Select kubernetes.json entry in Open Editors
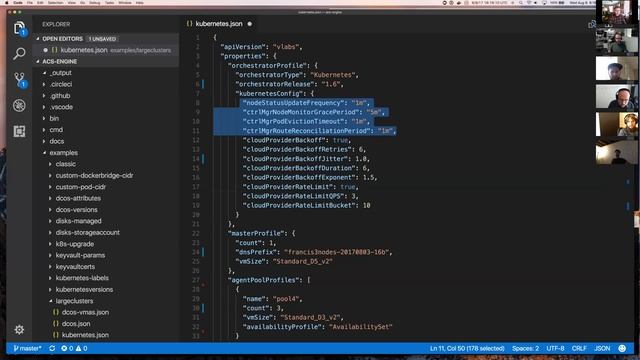Screen dimensions: 640x360 point(106,50)
